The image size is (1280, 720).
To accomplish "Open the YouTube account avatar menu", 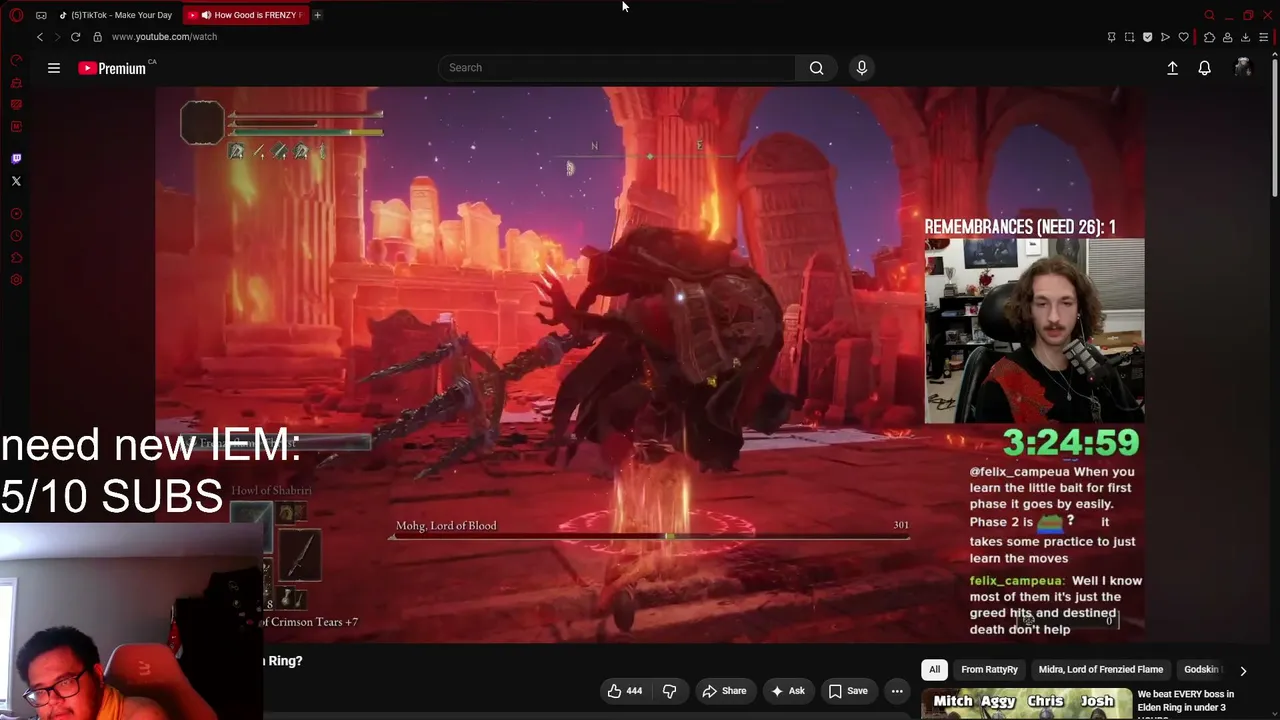I will pos(1243,68).
